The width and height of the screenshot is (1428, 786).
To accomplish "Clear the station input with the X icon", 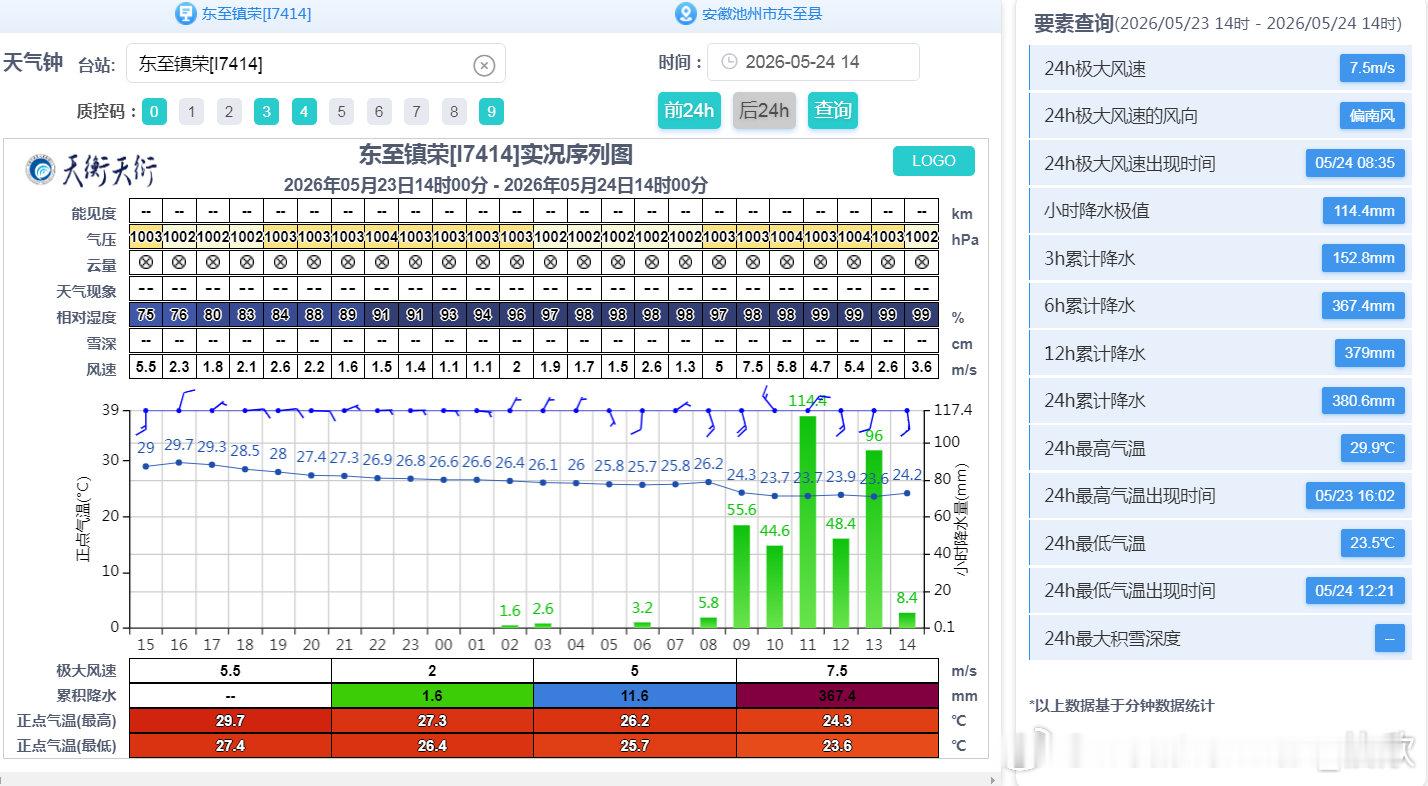I will point(484,65).
